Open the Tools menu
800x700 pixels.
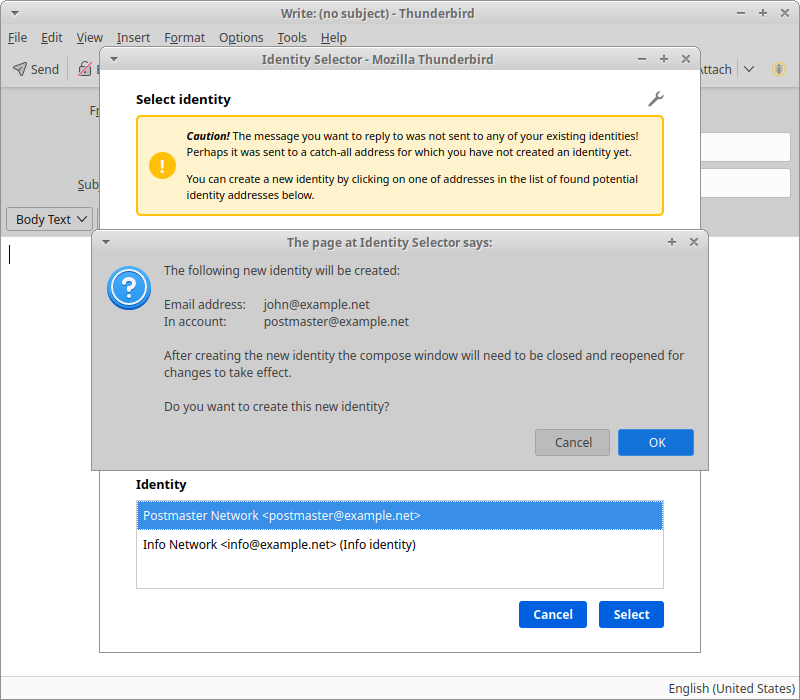(292, 38)
